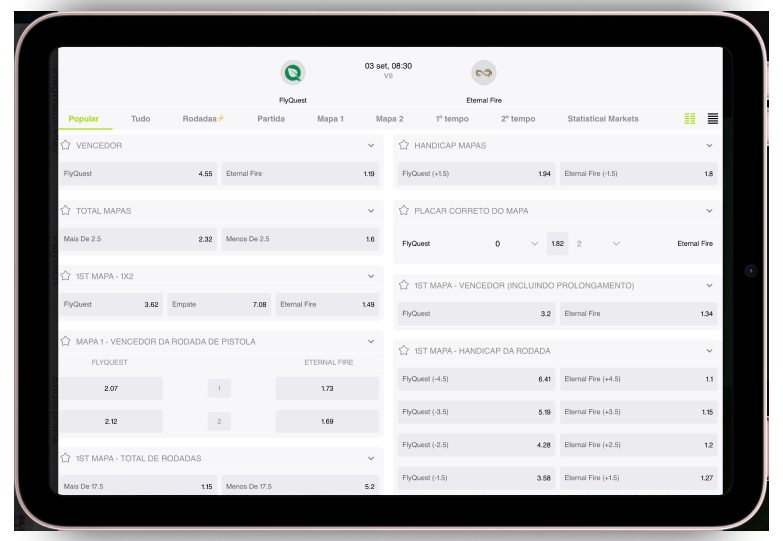Open the Rodadas tab
Screen dimensions: 783x541
tap(203, 119)
